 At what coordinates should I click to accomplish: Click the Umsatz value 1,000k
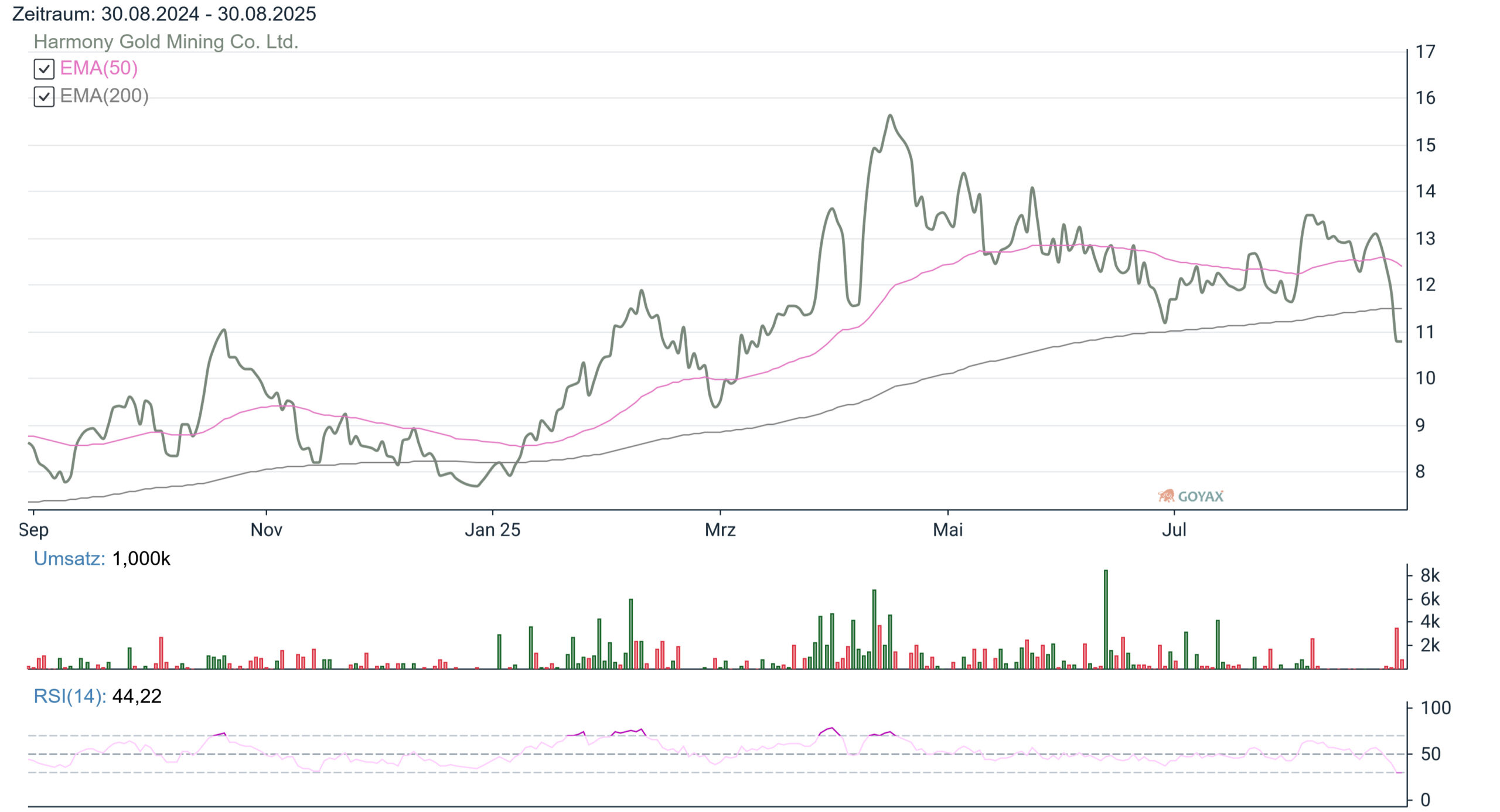141,559
